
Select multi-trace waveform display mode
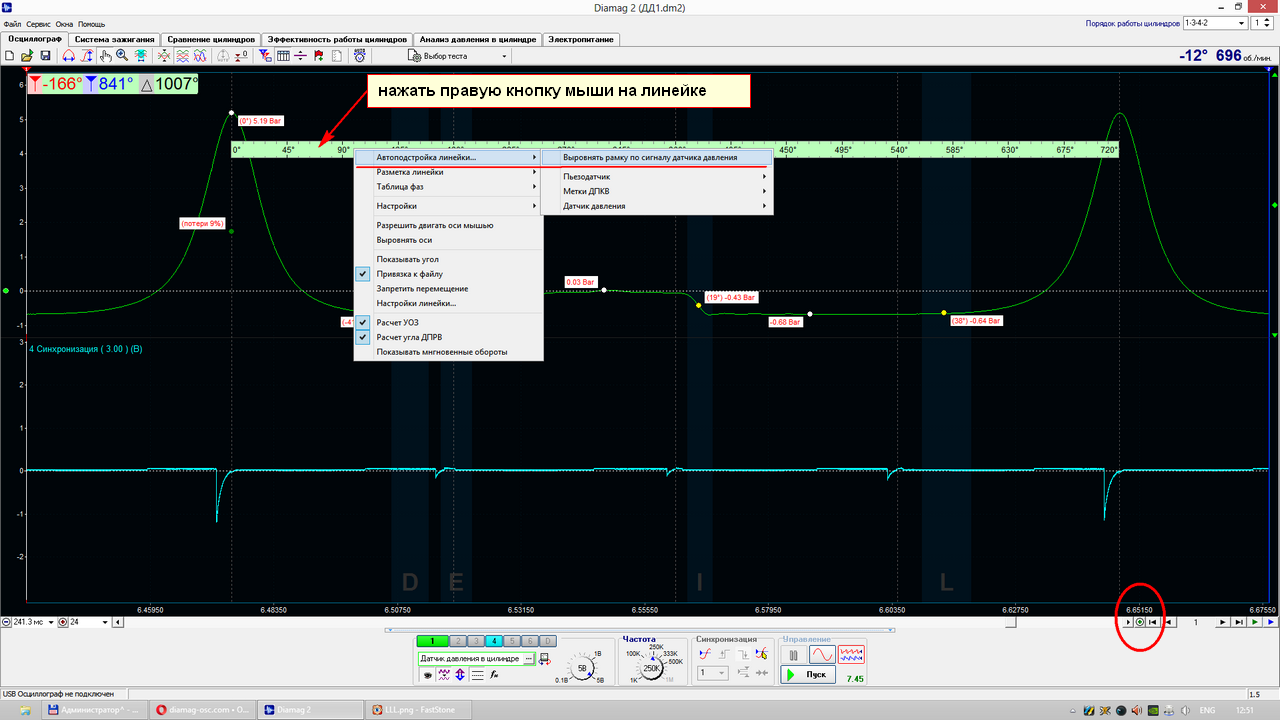(x=851, y=654)
